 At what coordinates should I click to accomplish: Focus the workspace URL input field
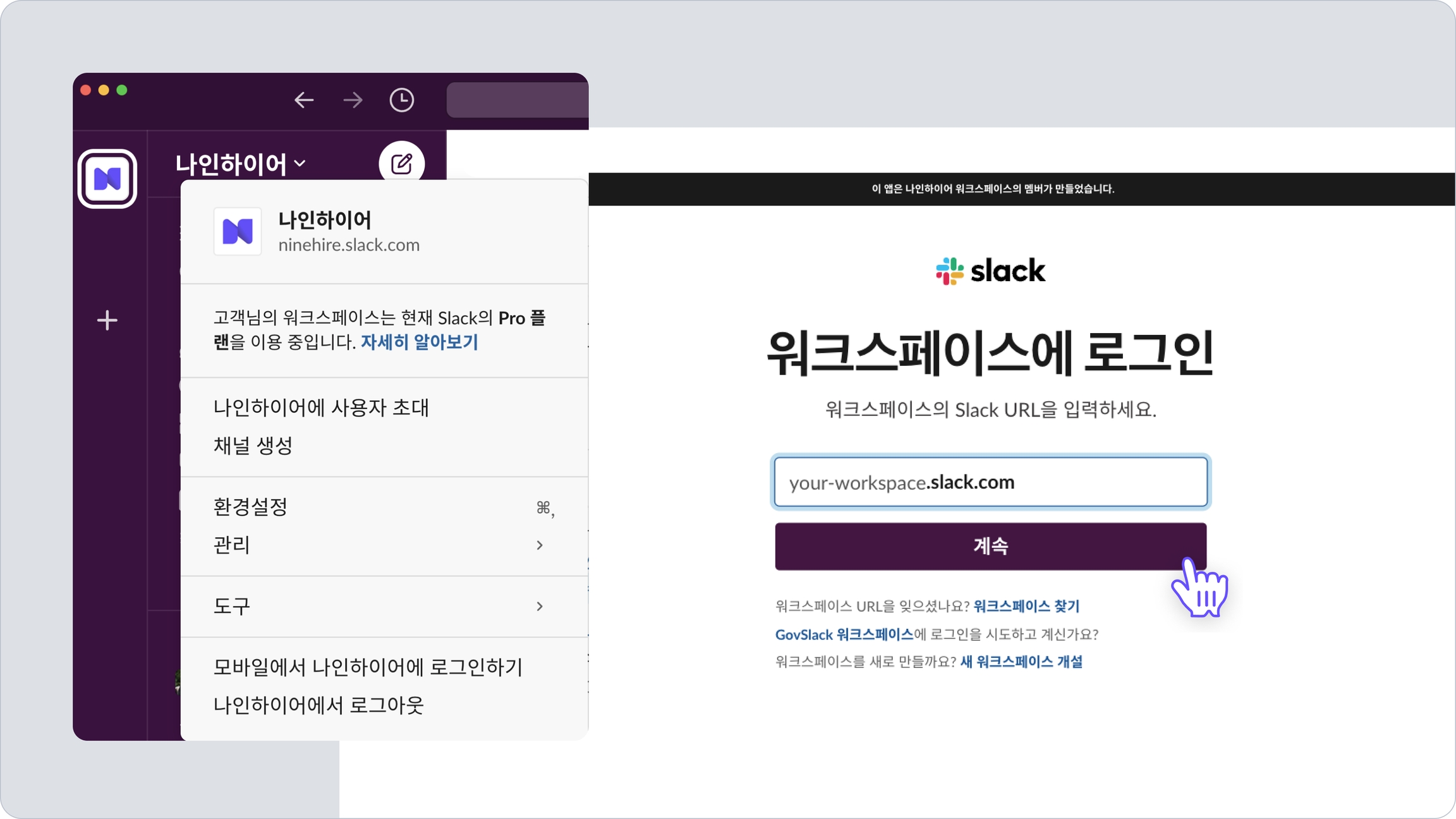[x=990, y=482]
